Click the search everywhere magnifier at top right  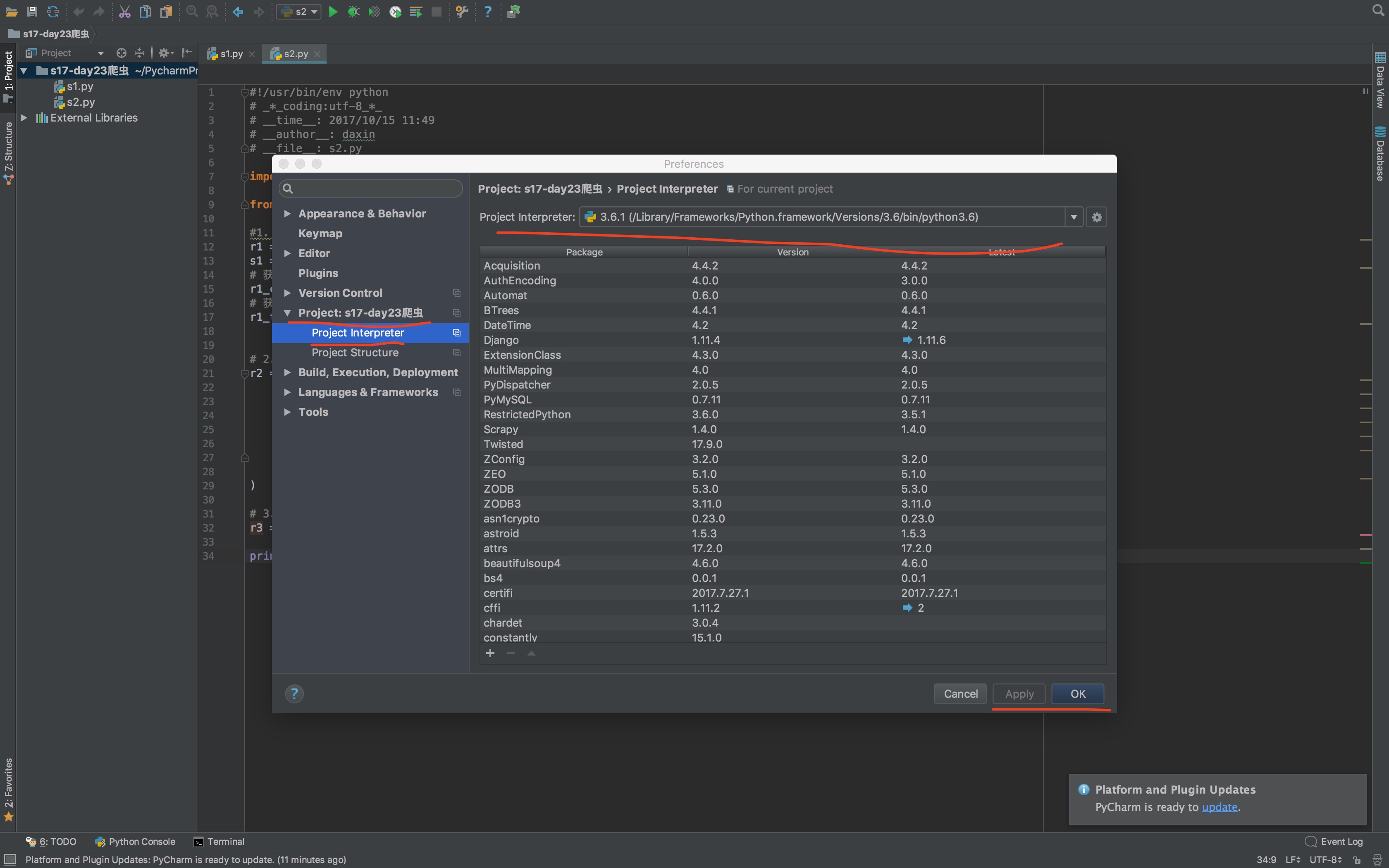[1378, 10]
